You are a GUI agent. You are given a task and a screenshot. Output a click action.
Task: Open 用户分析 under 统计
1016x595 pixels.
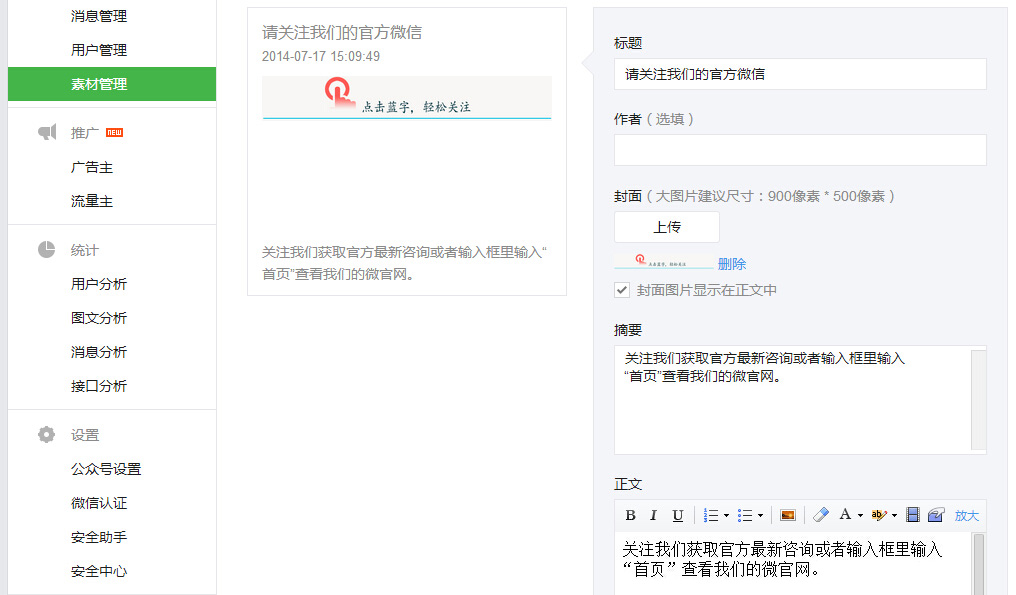[99, 284]
